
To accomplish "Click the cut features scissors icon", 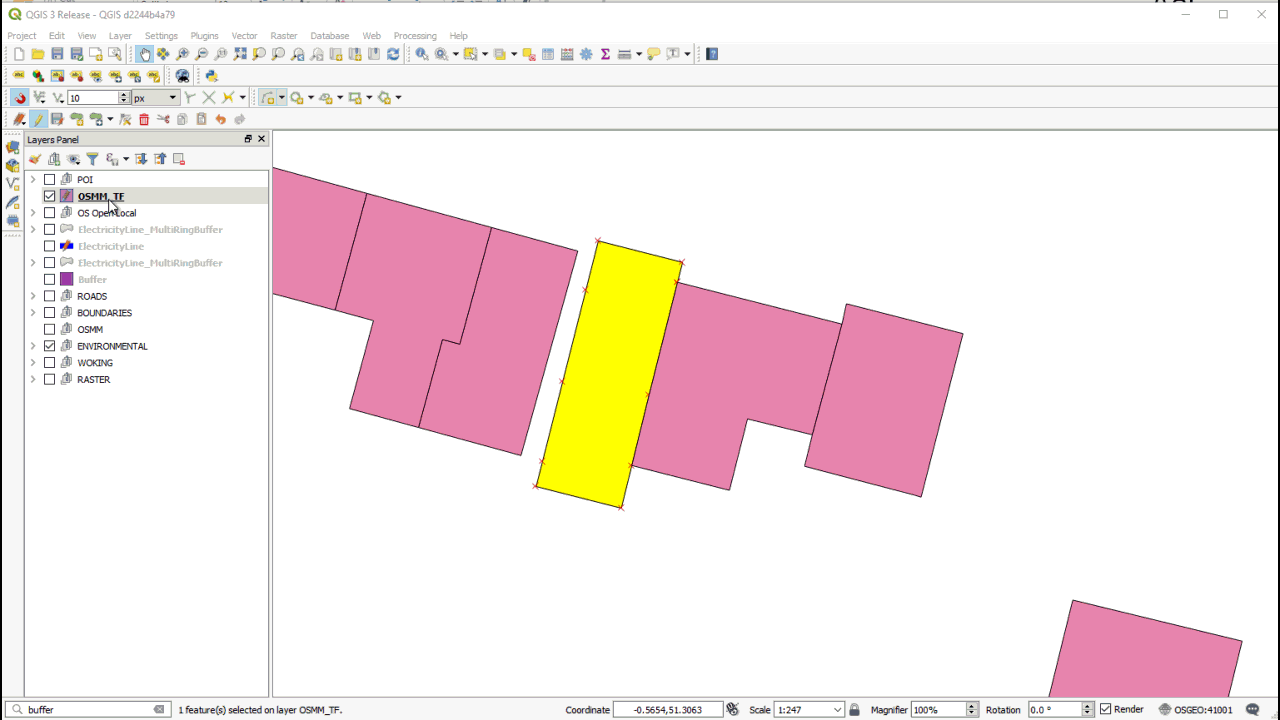I will point(163,119).
